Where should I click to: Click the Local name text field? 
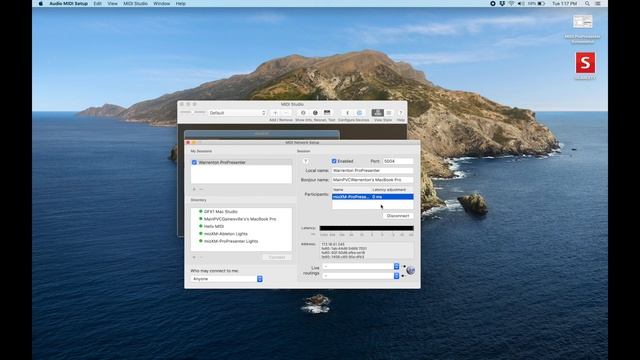tap(372, 171)
